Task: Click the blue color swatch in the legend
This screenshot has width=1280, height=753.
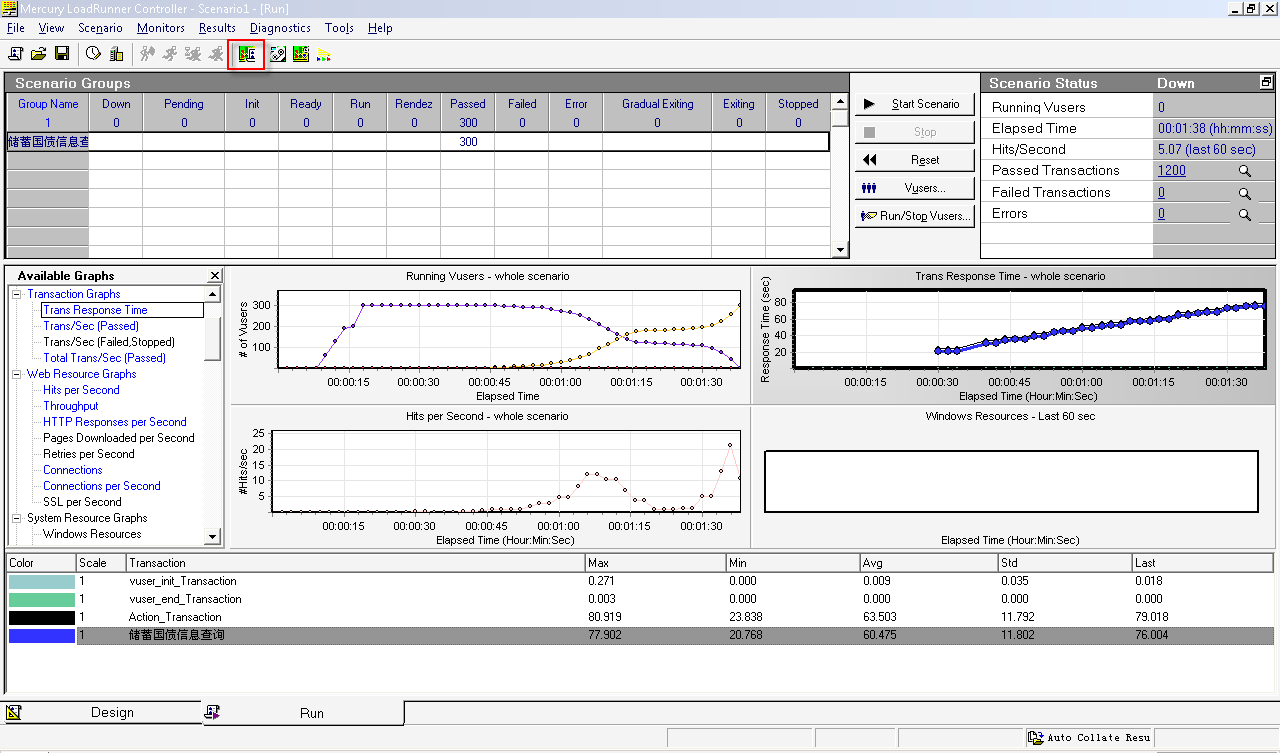Action: 41,636
